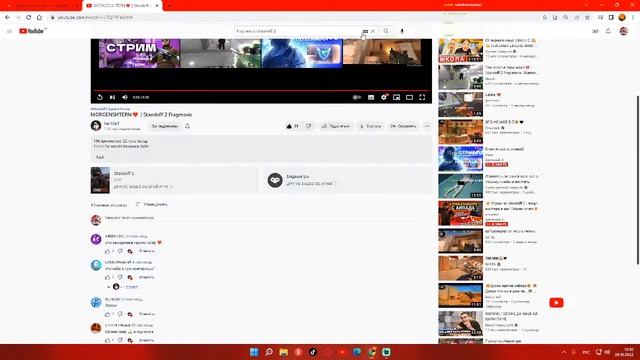This screenshot has width=640, height=360.
Task: Share the video
Action: click(x=336, y=126)
